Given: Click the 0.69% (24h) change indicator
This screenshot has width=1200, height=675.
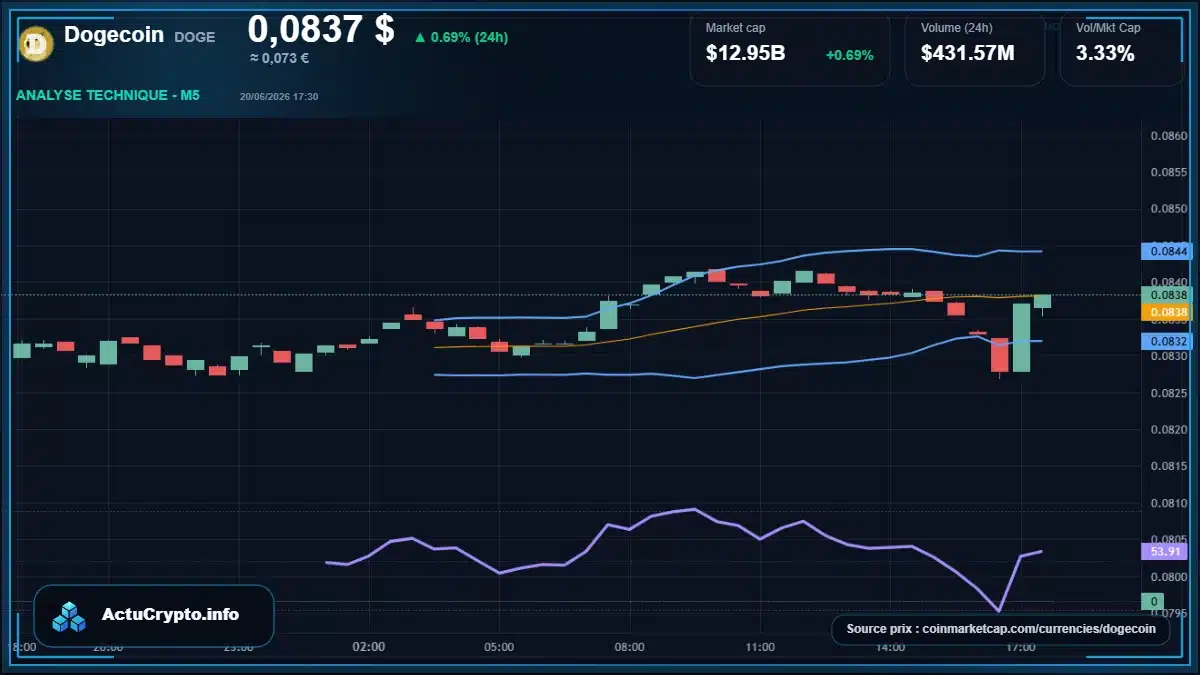Looking at the screenshot, I should click(x=461, y=37).
